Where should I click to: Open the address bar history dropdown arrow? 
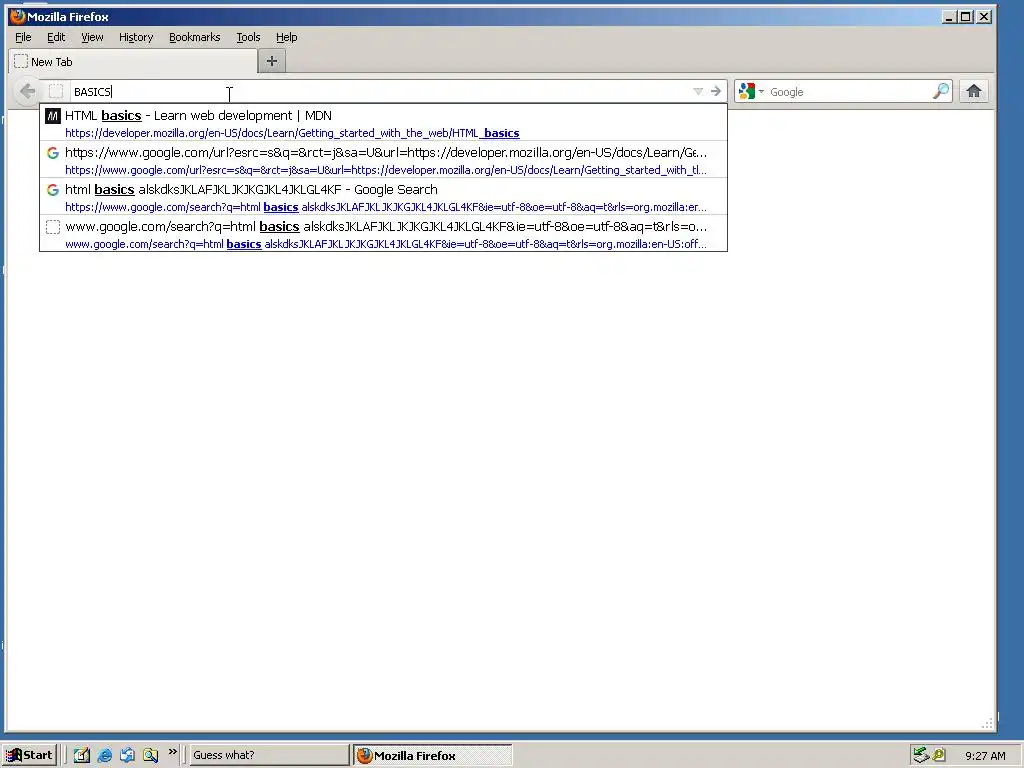697,91
